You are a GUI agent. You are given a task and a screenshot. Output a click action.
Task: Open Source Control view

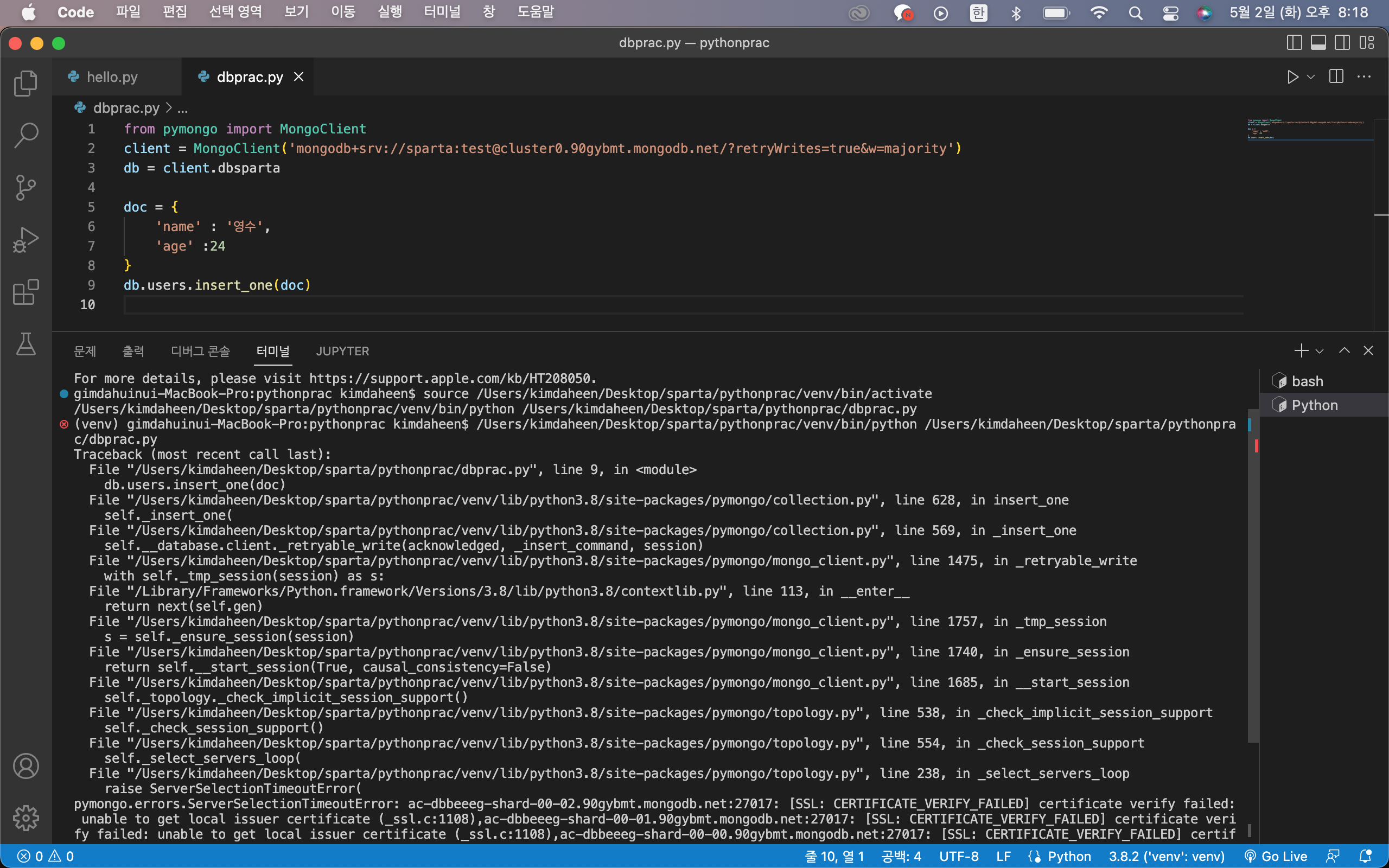[26, 188]
